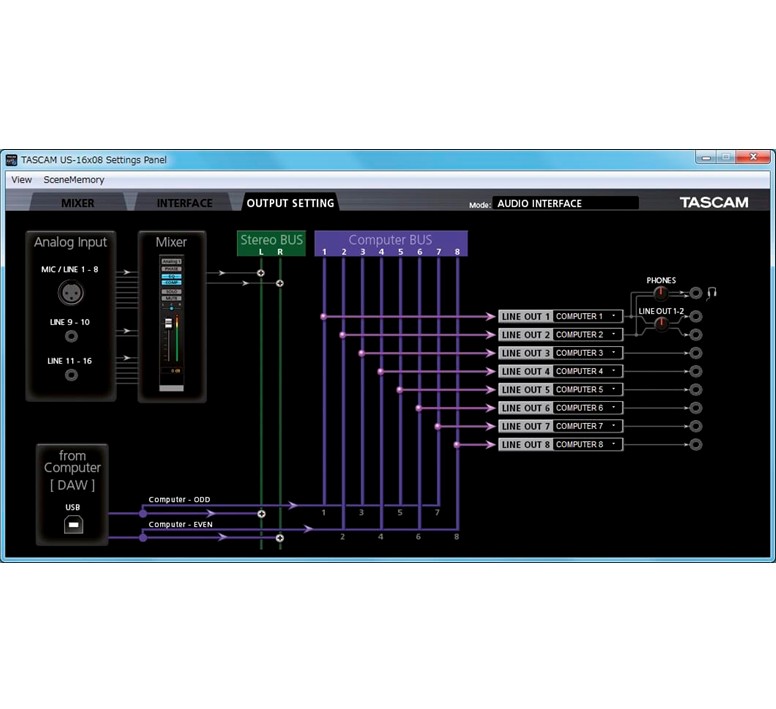The width and height of the screenshot is (776, 709).
Task: Click the PHONES volume knob
Action: pyautogui.click(x=660, y=294)
